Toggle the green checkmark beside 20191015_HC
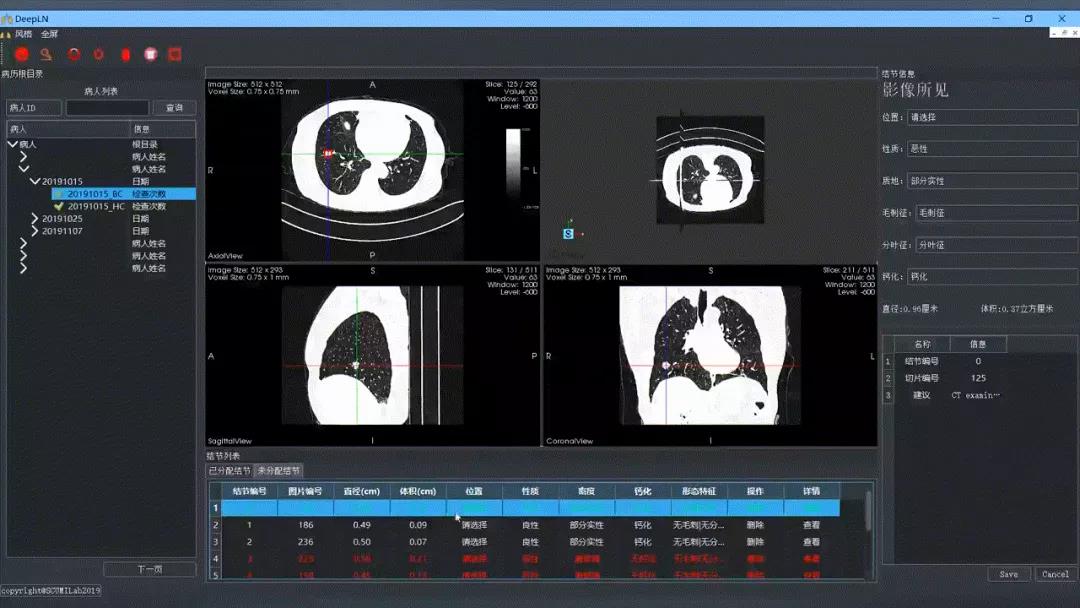The width and height of the screenshot is (1080, 608). pos(59,206)
